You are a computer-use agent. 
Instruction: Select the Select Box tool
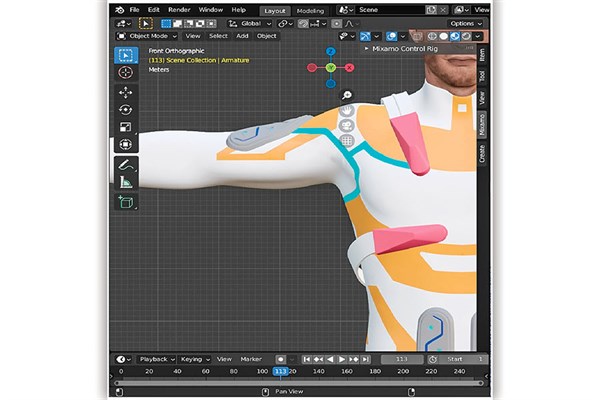126,55
